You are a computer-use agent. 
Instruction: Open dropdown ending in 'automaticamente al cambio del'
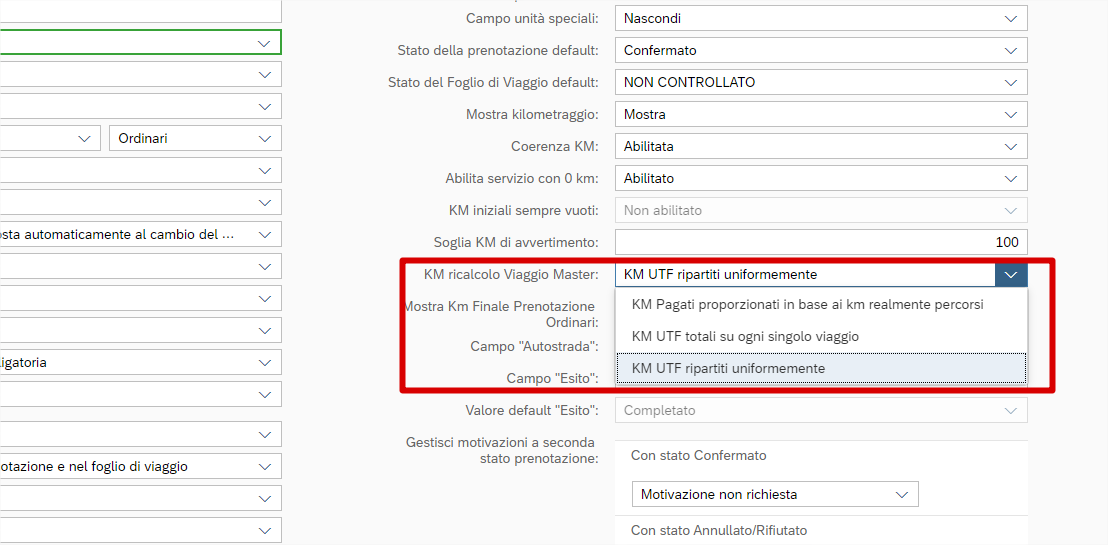tap(264, 234)
